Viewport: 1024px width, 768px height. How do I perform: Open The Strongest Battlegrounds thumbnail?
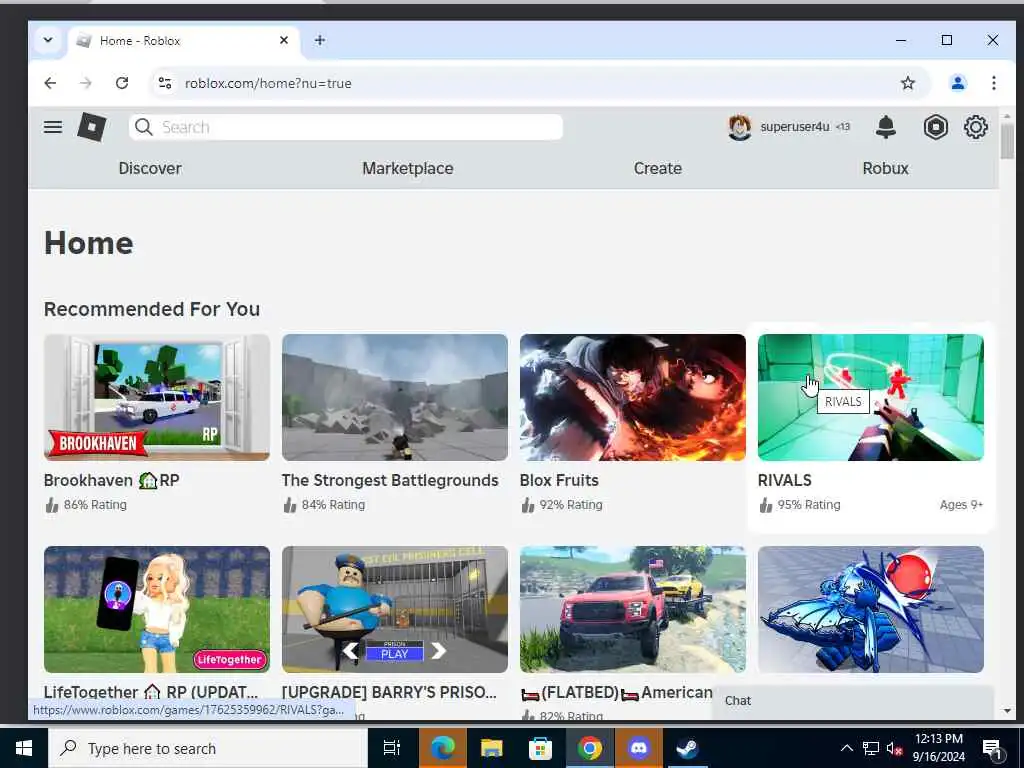pyautogui.click(x=394, y=397)
